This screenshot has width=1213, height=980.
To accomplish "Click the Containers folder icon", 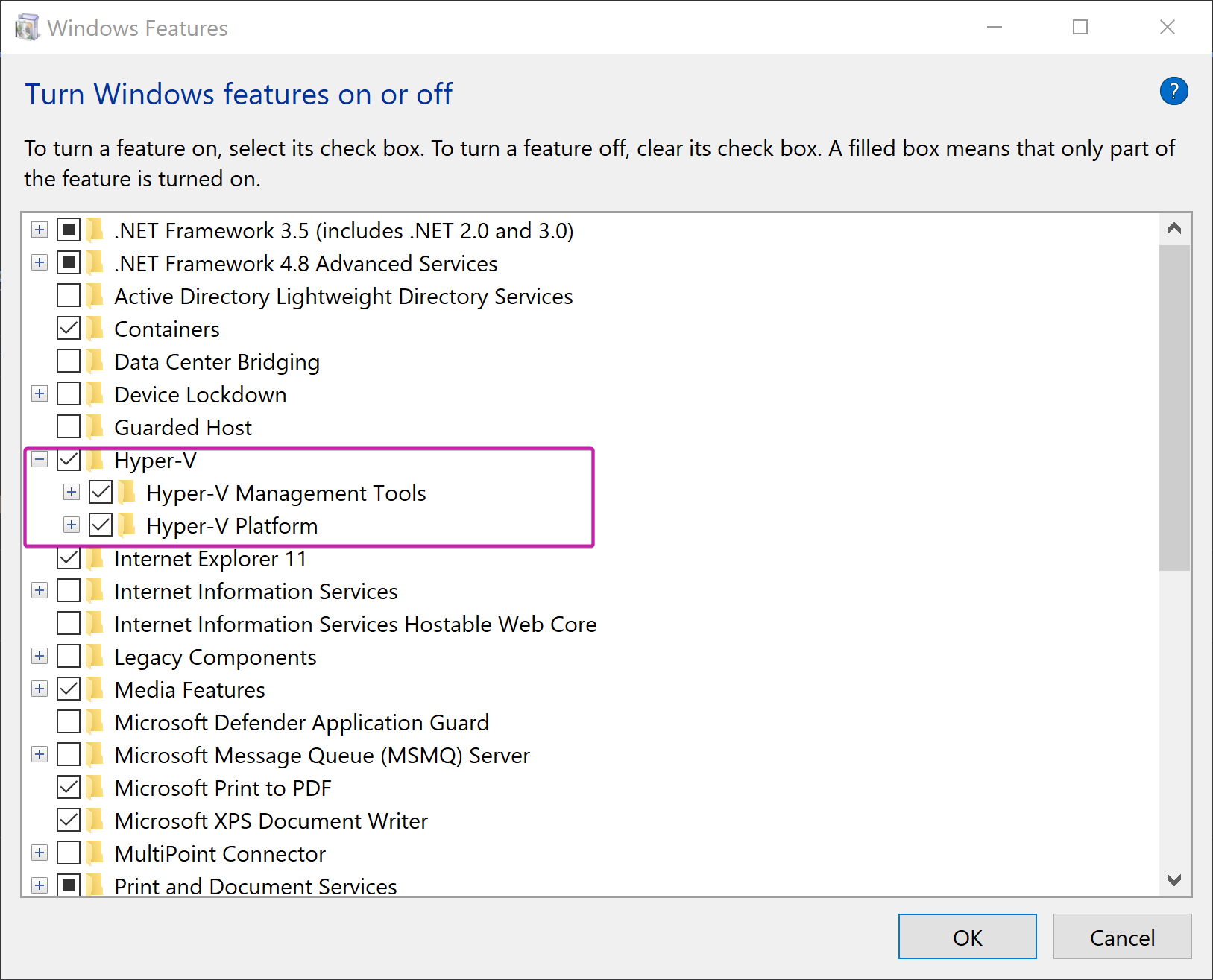I will point(95,329).
